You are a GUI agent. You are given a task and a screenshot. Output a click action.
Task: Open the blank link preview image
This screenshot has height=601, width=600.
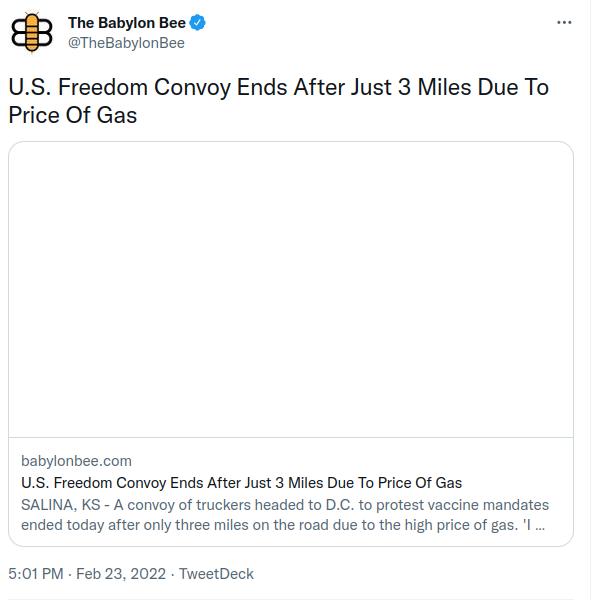pos(291,289)
